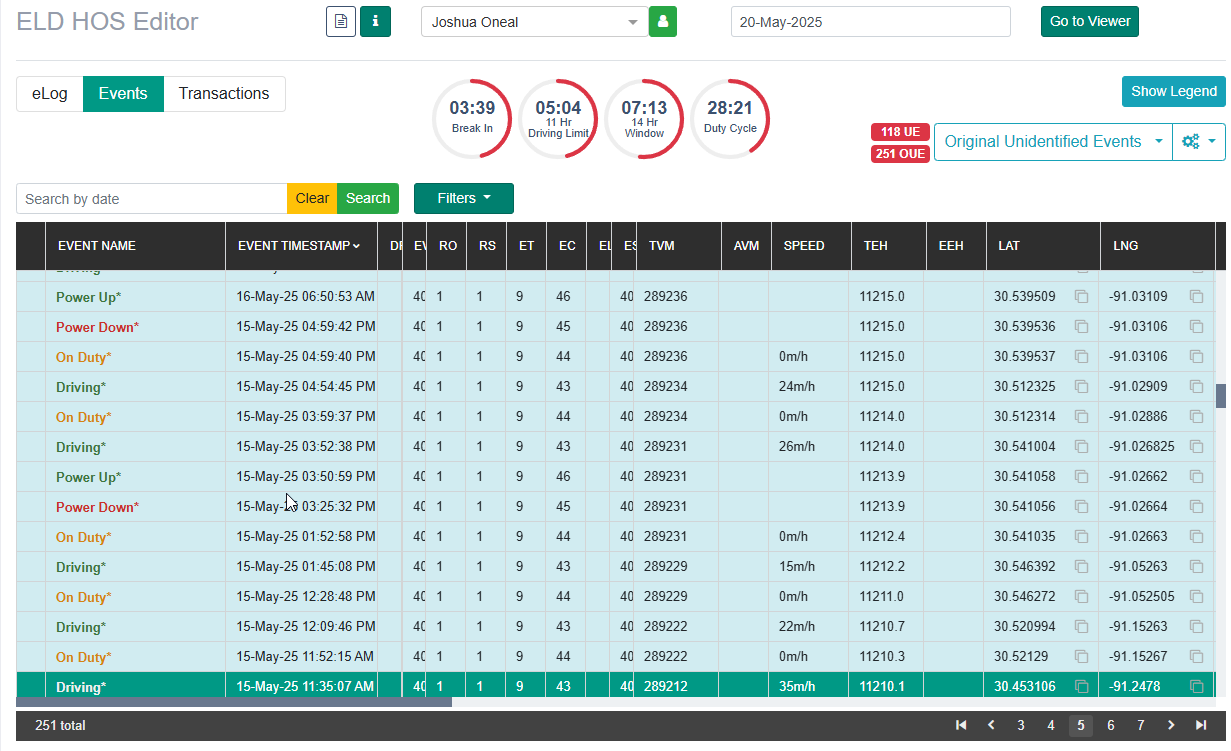
Task: Click the horizontal table scrollbar
Action: (x=234, y=702)
